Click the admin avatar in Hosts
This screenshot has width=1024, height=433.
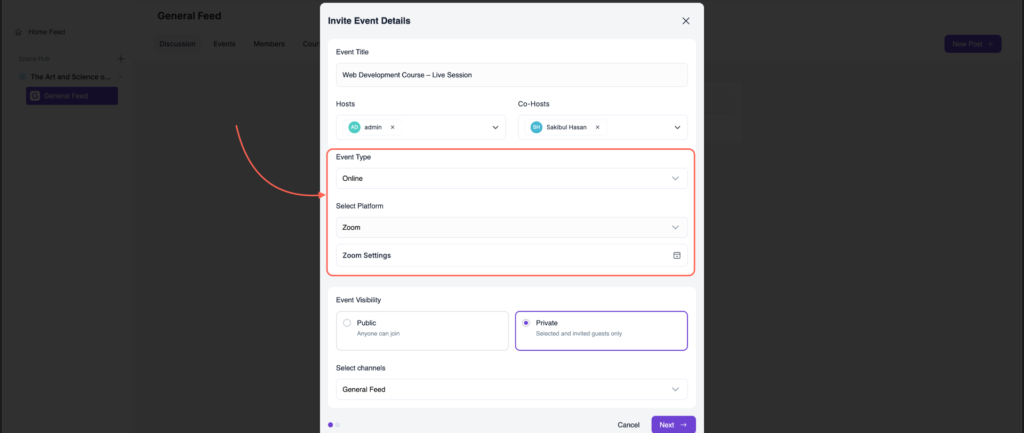[x=354, y=127]
